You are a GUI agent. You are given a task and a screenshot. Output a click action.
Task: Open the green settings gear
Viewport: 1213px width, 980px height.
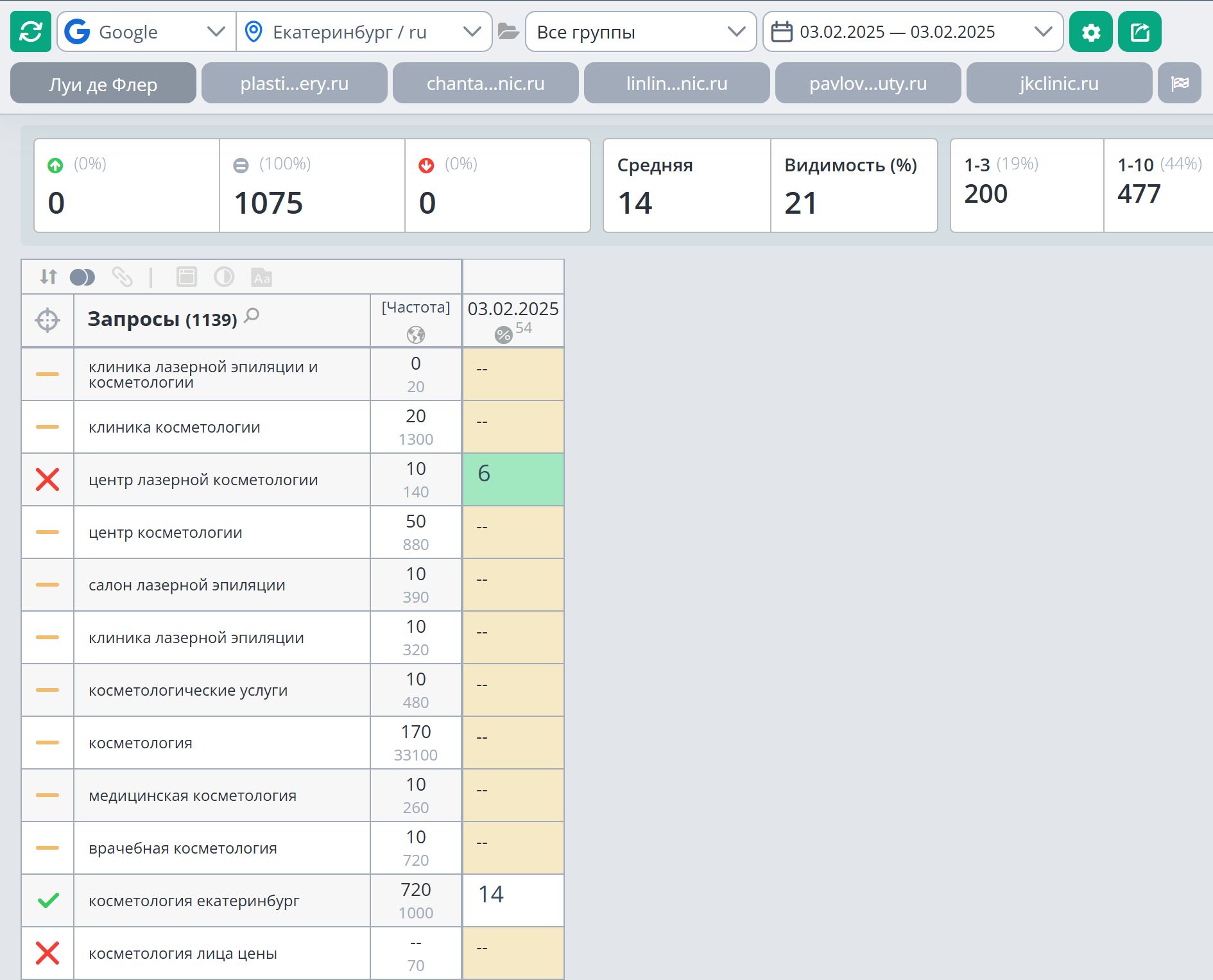tap(1090, 31)
